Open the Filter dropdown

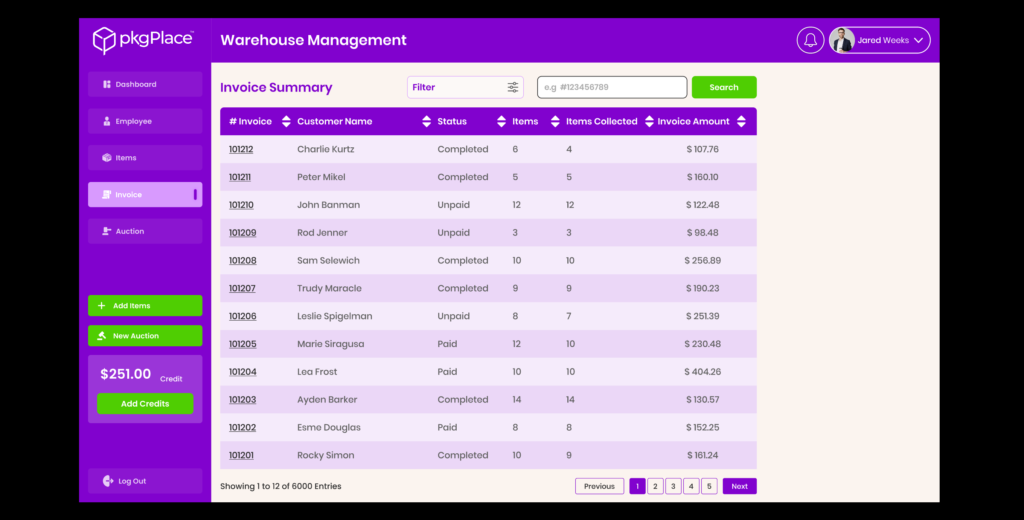[x=465, y=87]
